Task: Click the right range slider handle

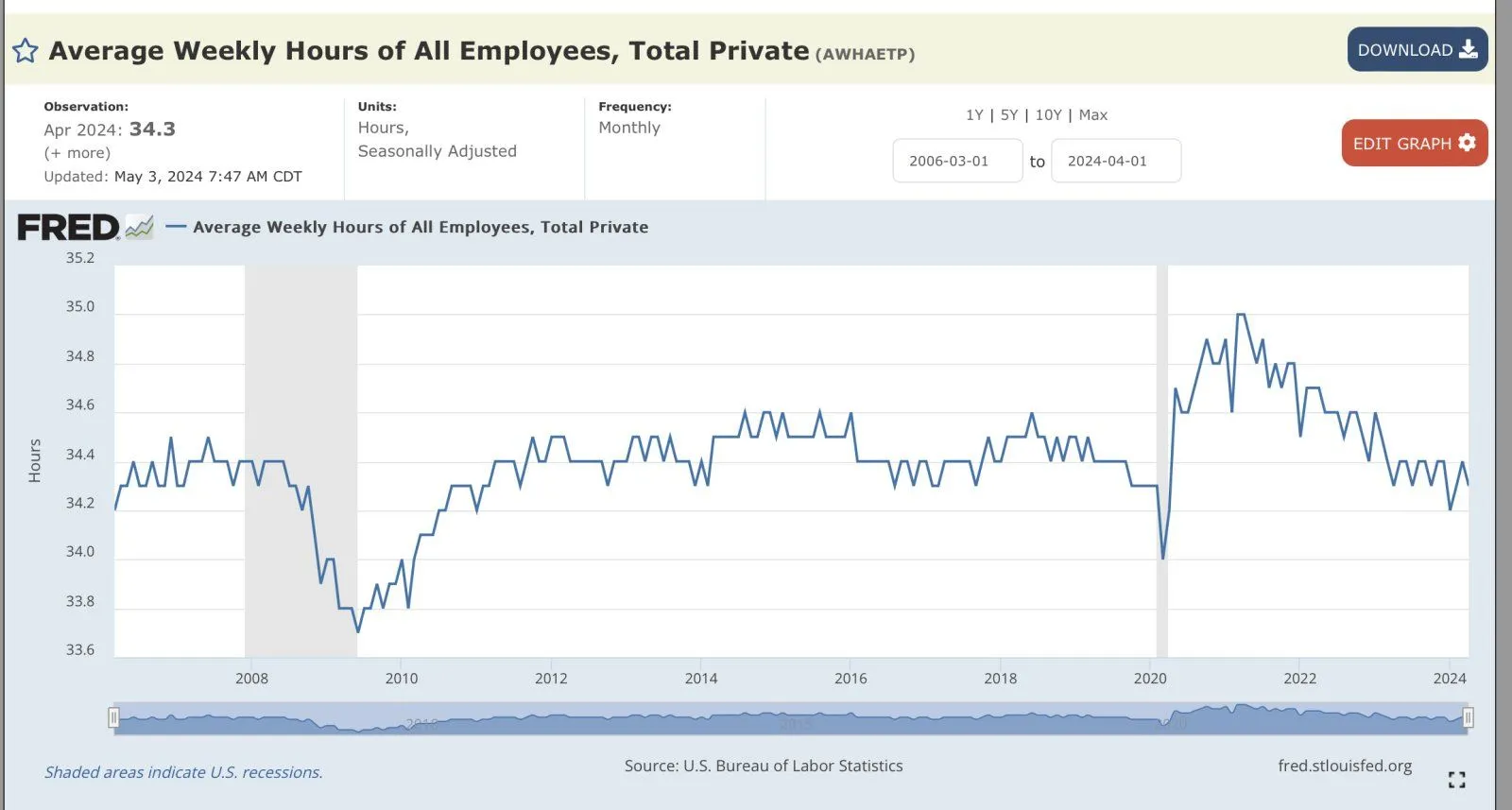Action: pos(1468,718)
